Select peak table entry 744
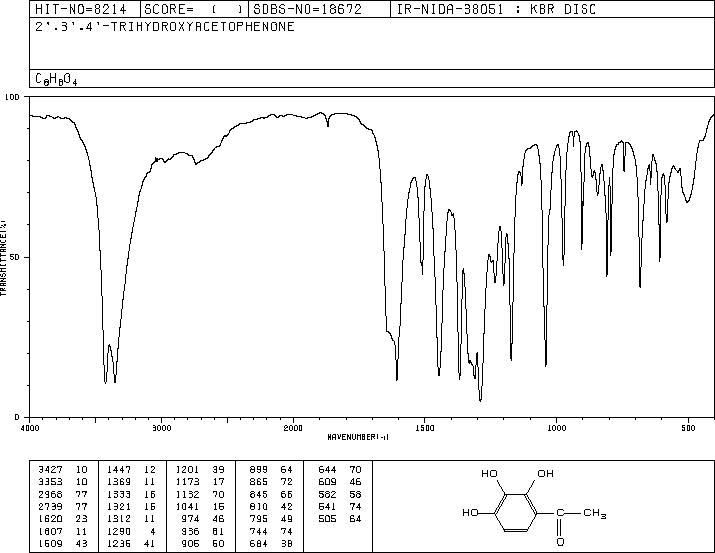The width and height of the screenshot is (715, 553). tap(259, 532)
